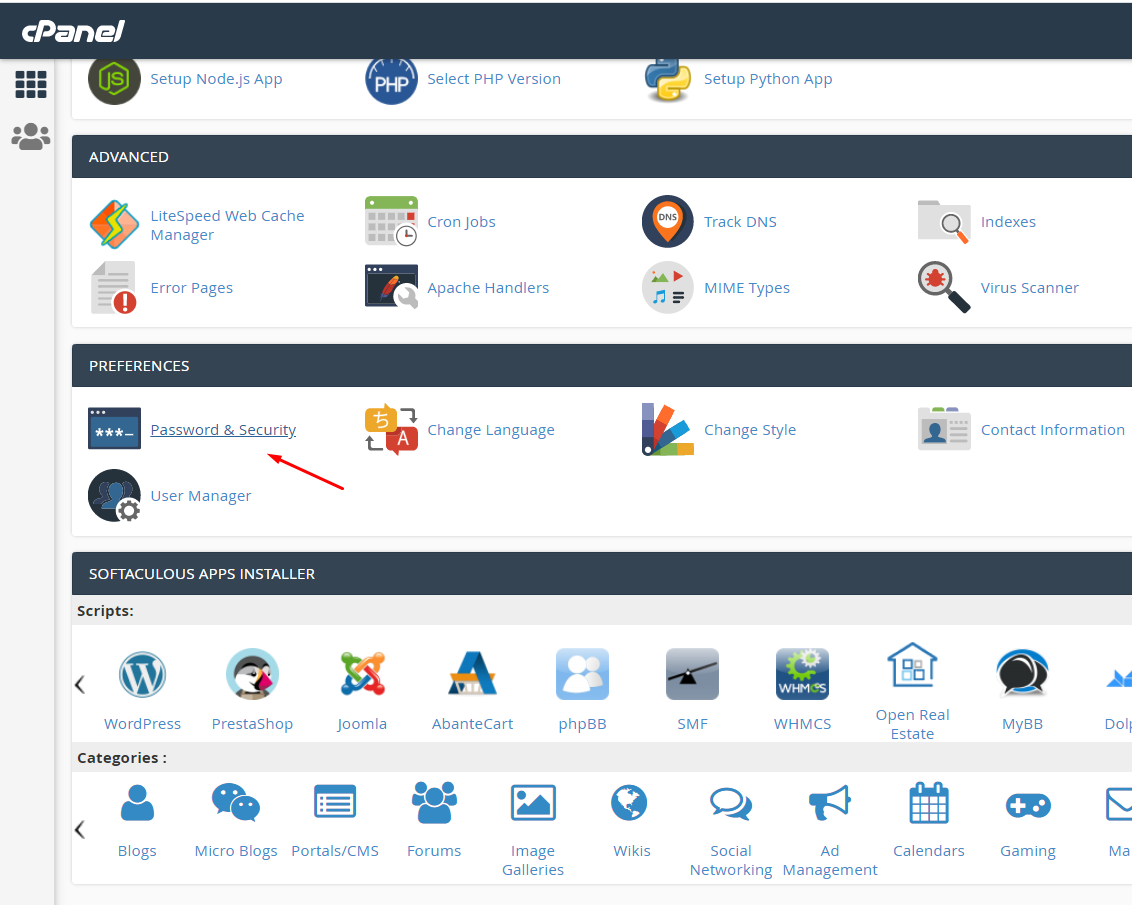This screenshot has width=1132, height=905.
Task: Click the WordPress script icon
Action: point(142,675)
